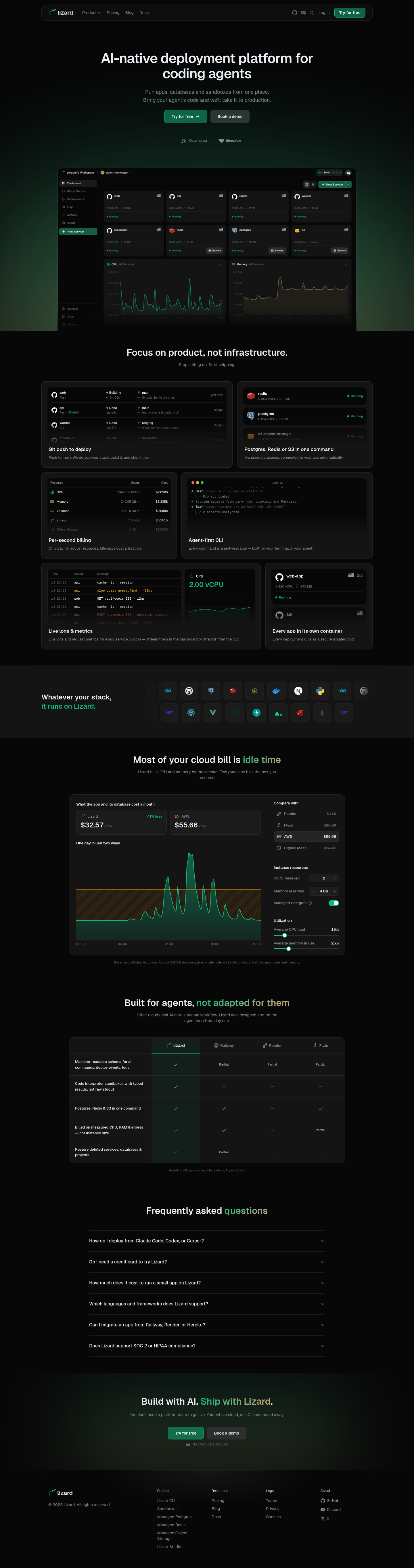414x1568 pixels.
Task: Click the Node.js stack icon
Action: [x=254, y=691]
